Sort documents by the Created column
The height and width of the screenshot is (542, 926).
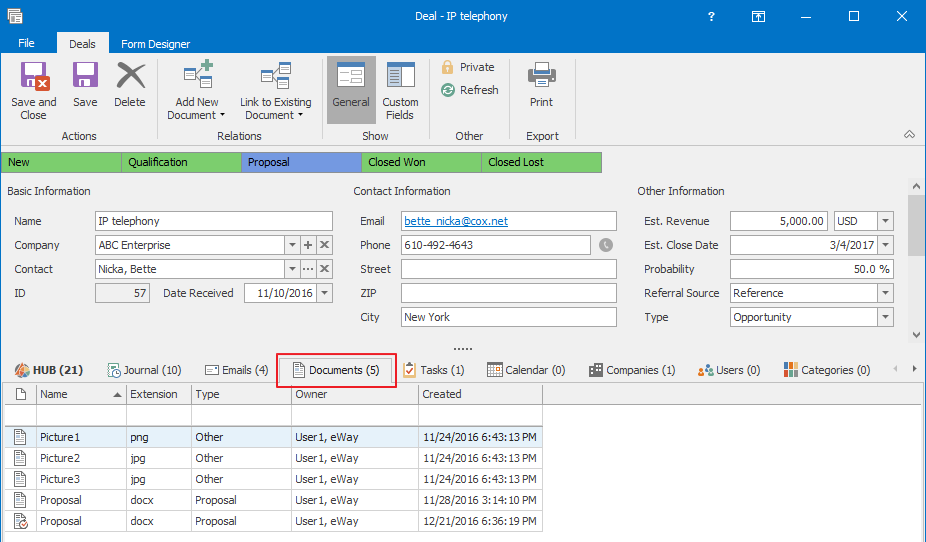point(481,394)
